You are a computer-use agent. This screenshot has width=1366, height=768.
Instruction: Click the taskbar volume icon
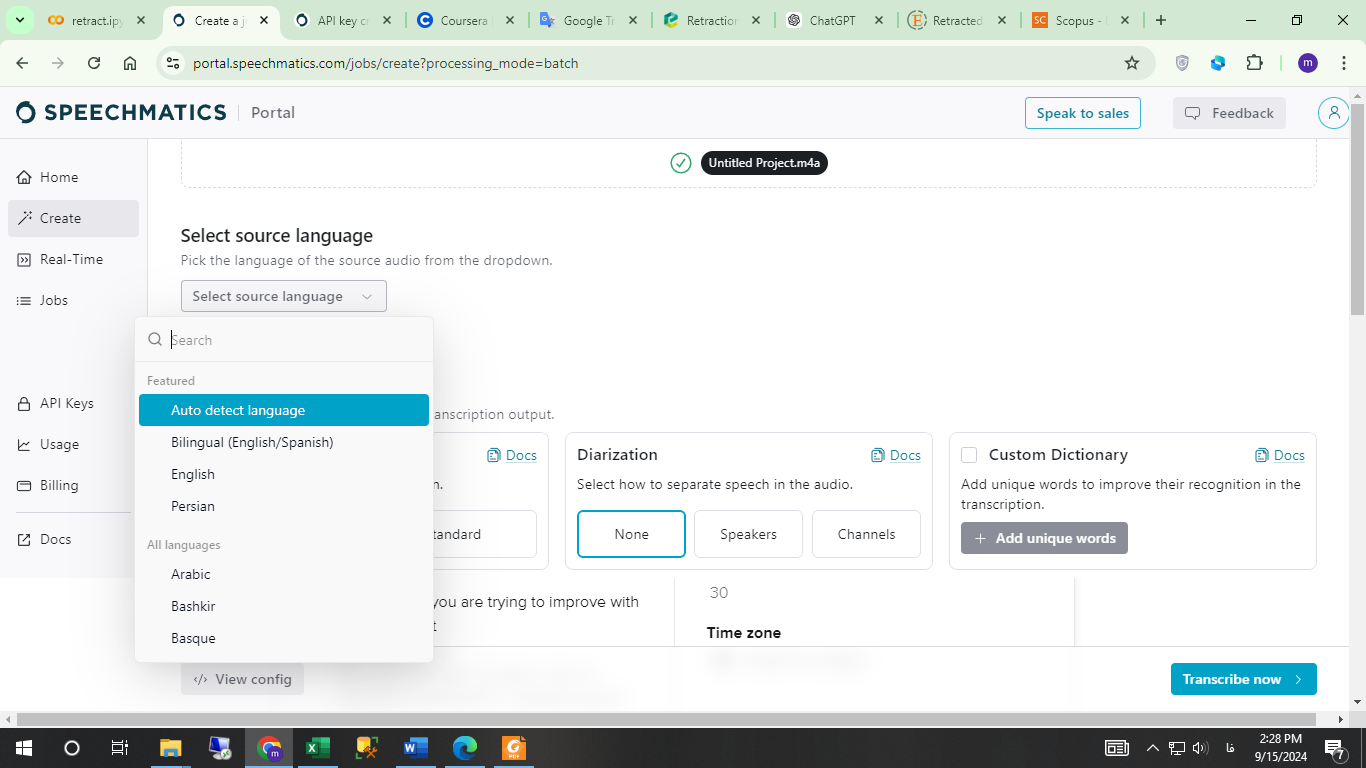1200,747
